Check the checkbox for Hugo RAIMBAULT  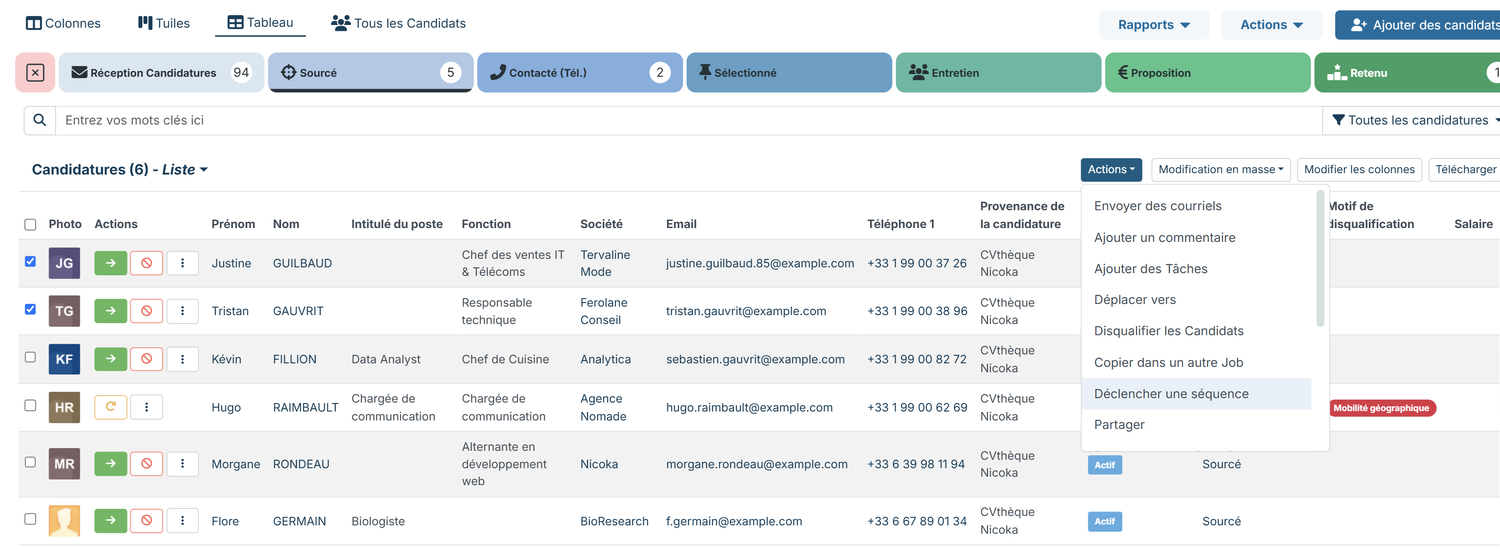point(30,405)
